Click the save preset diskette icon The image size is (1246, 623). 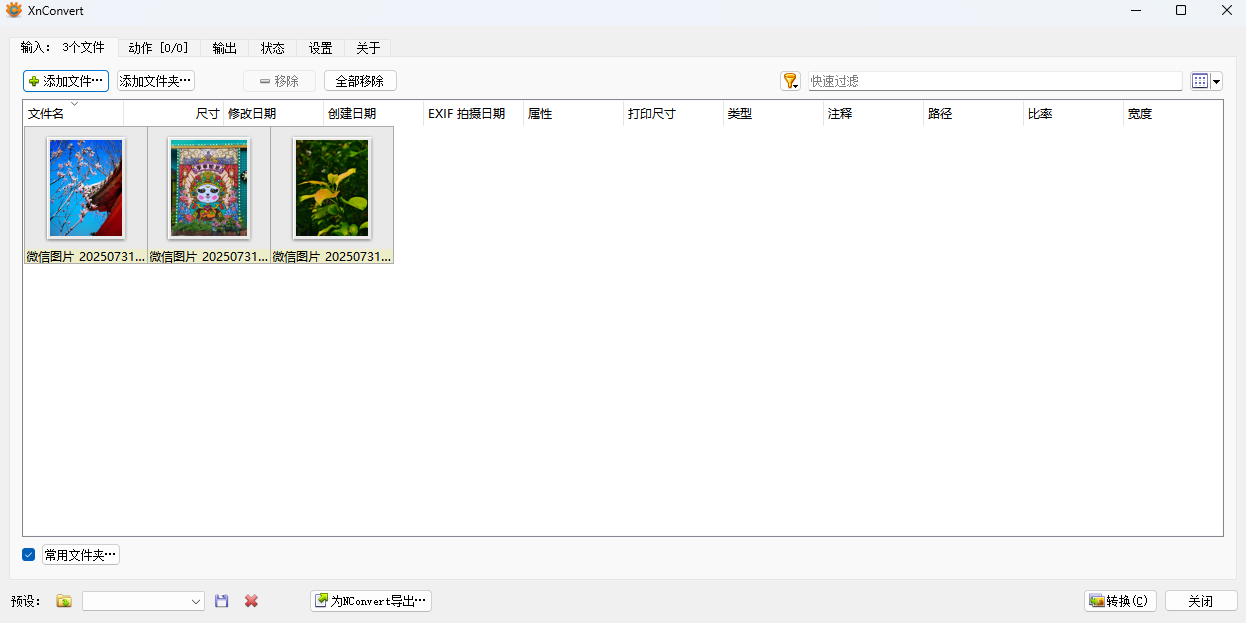pyautogui.click(x=221, y=600)
